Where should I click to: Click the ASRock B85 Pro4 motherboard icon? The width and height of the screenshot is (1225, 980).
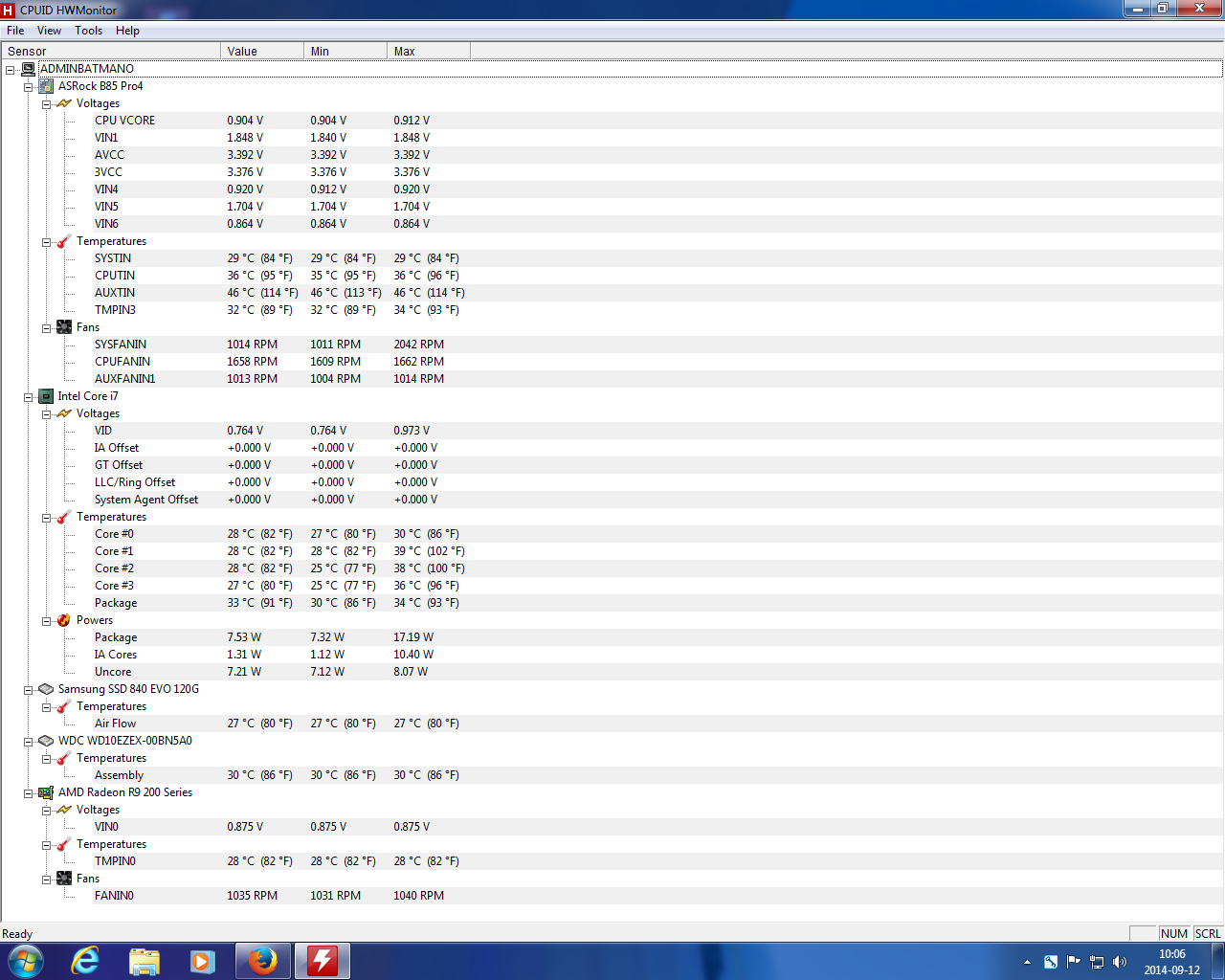coord(46,86)
